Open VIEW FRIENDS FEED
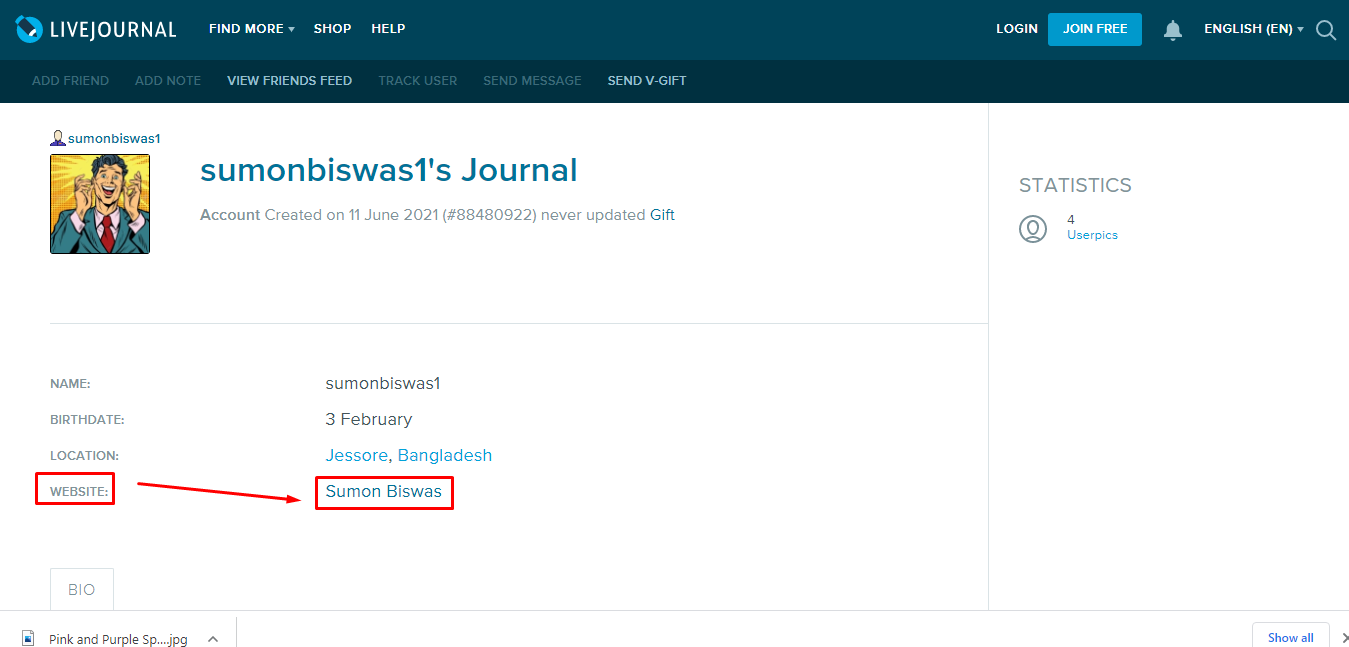The image size is (1349, 647). coord(289,81)
